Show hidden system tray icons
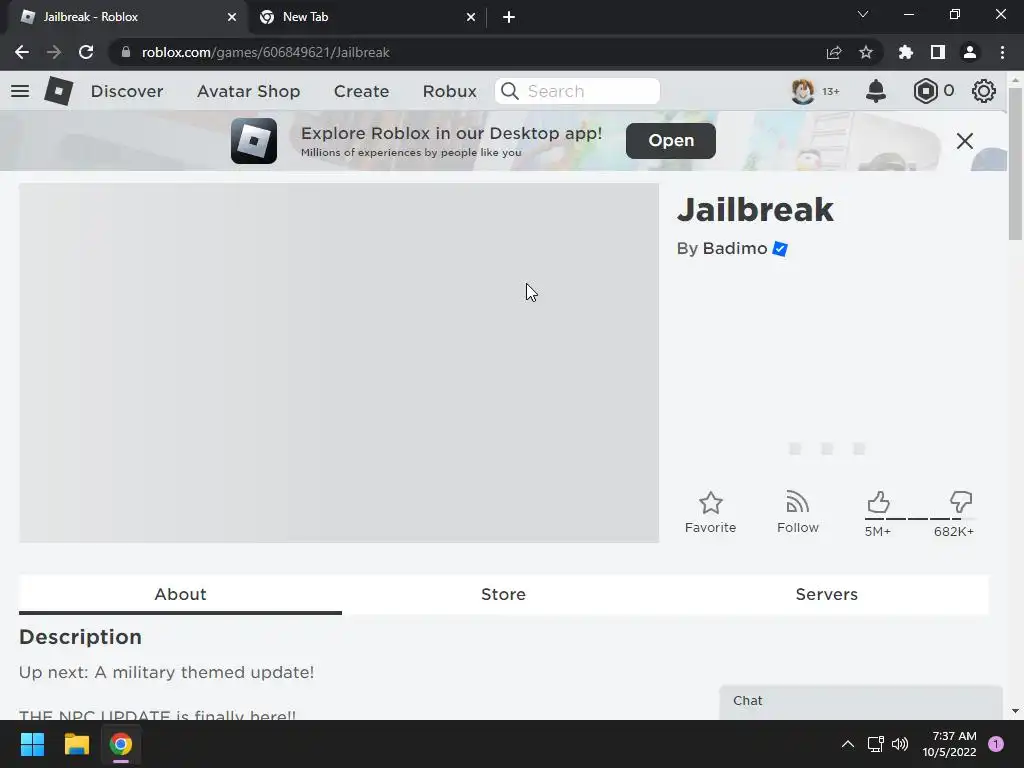The height and width of the screenshot is (768, 1024). 848,744
